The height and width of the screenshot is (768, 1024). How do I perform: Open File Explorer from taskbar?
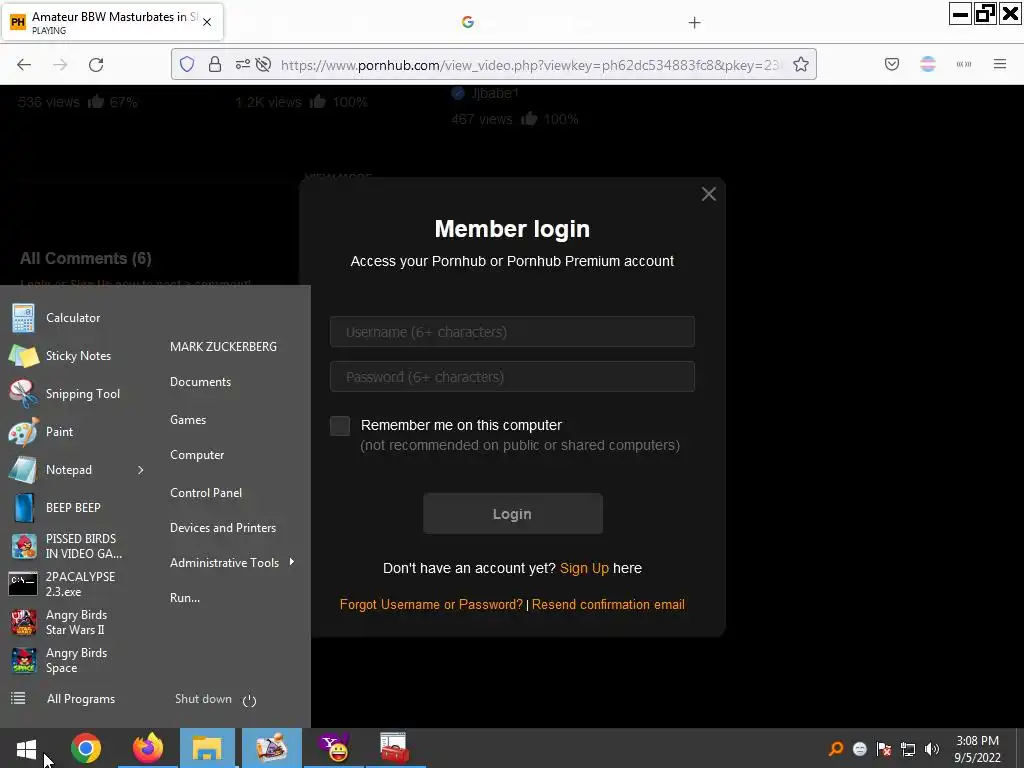(208, 748)
